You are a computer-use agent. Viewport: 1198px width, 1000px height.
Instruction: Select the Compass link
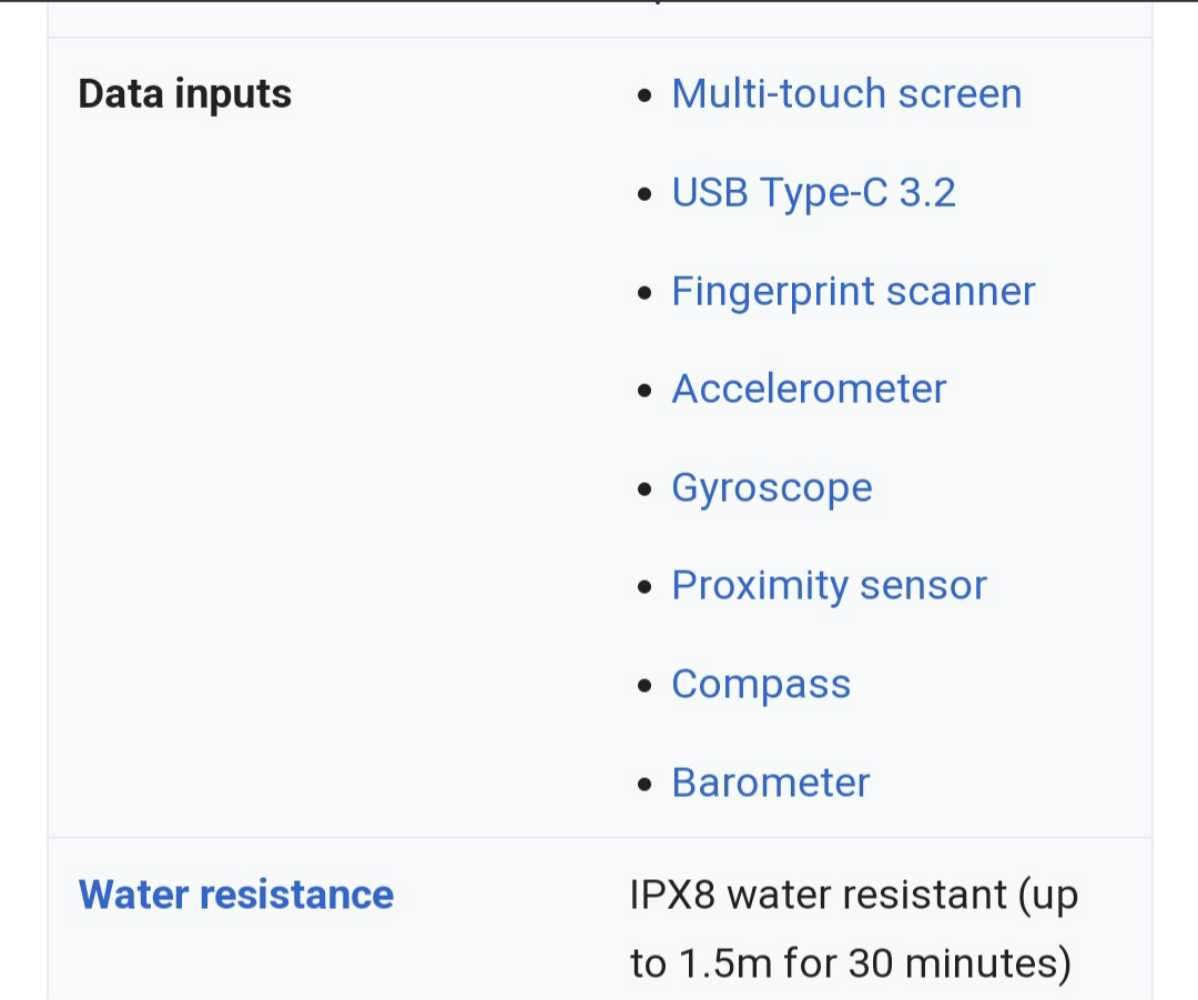(x=760, y=684)
